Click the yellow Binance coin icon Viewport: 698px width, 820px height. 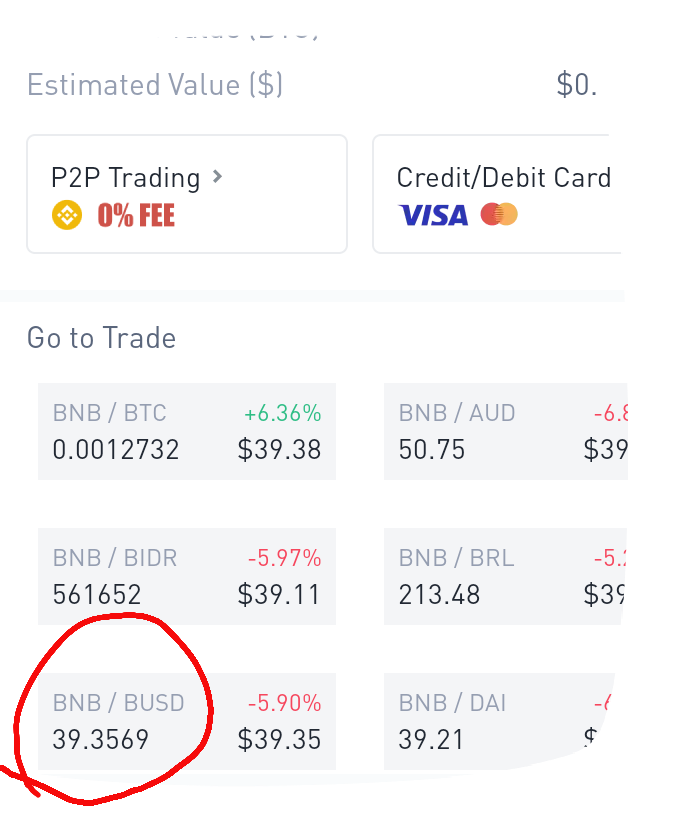[x=67, y=215]
